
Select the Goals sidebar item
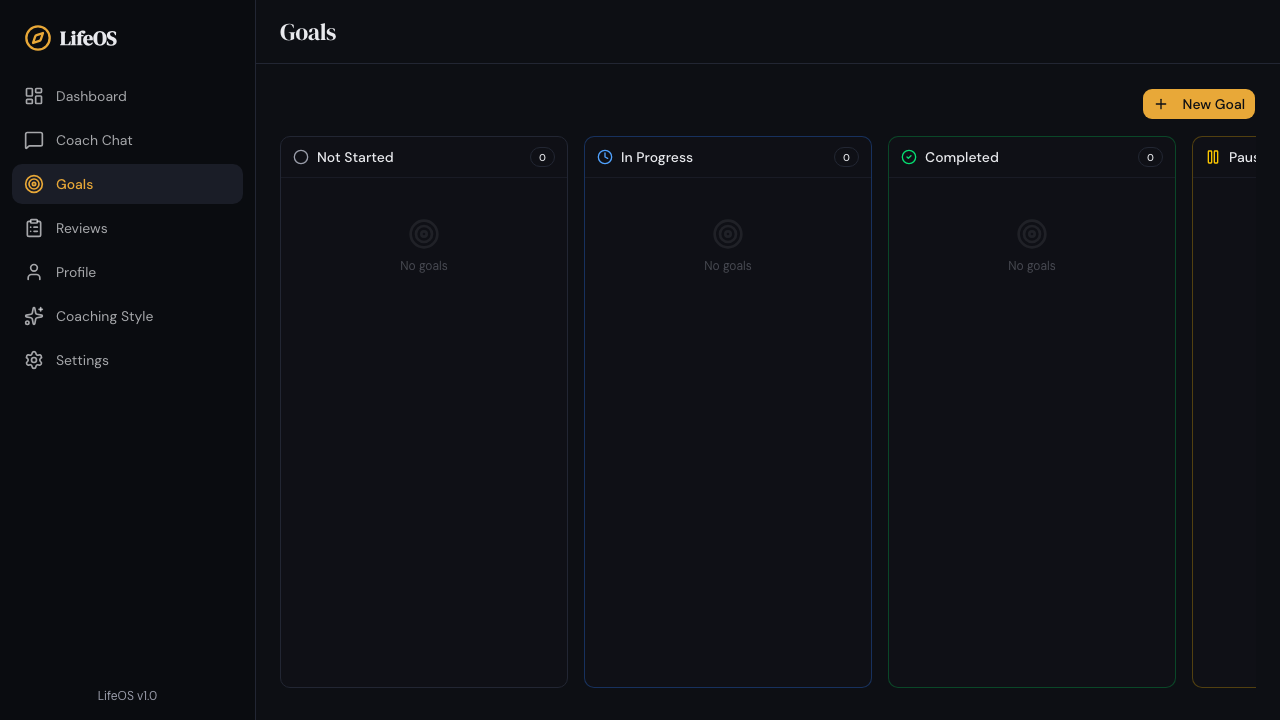click(x=127, y=184)
